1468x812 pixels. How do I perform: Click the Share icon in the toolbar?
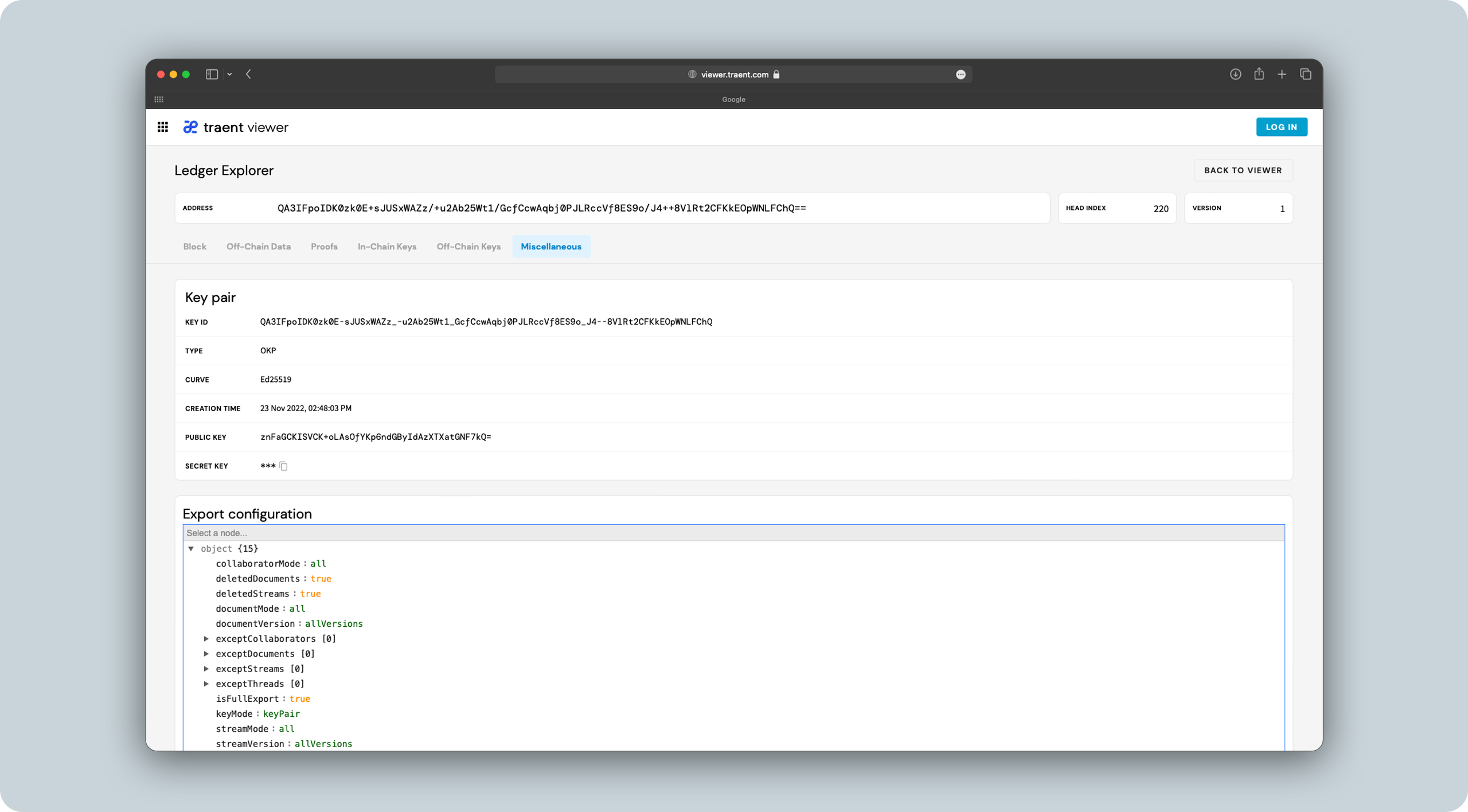[x=1259, y=74]
